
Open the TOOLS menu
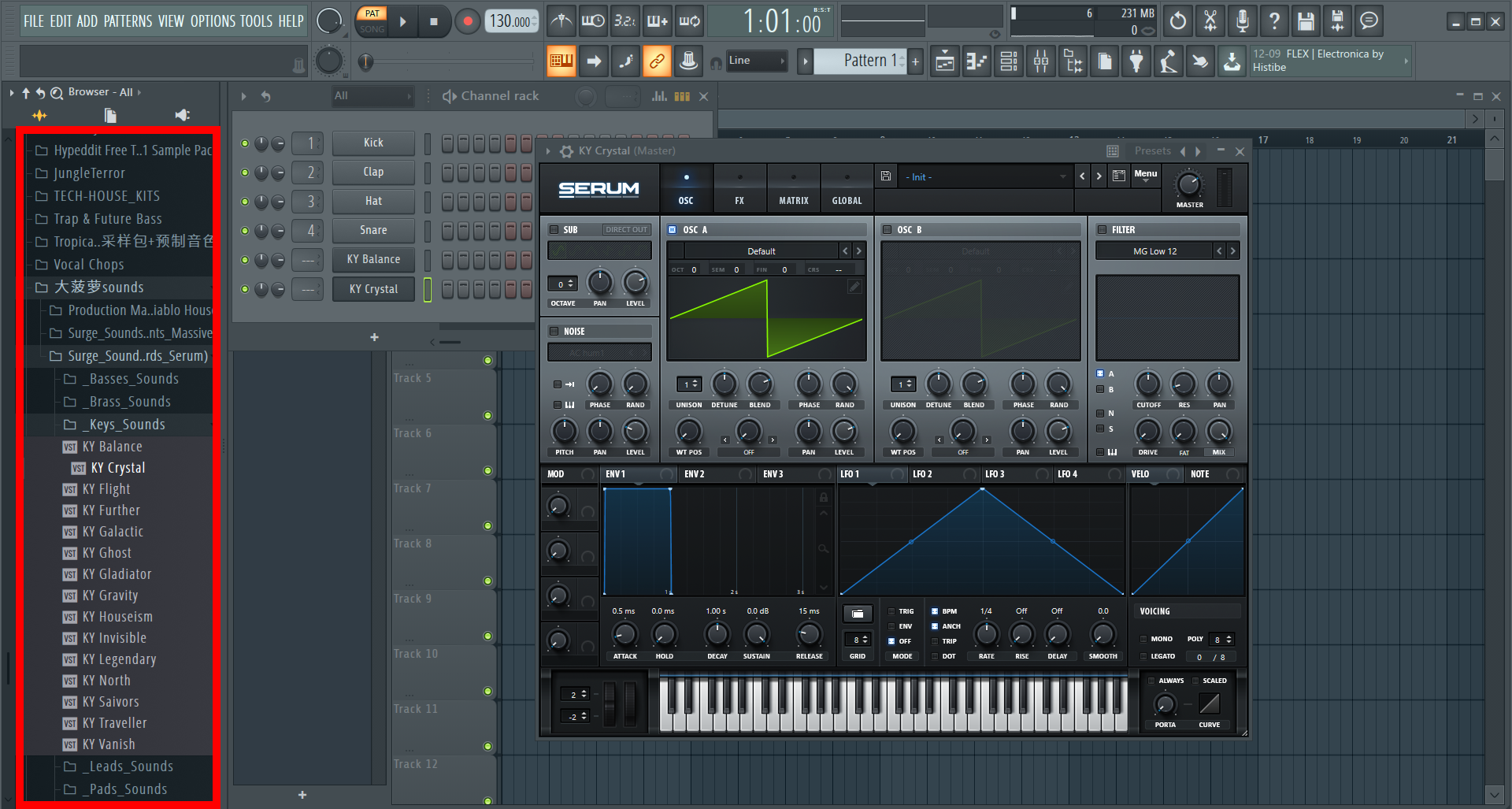257,21
